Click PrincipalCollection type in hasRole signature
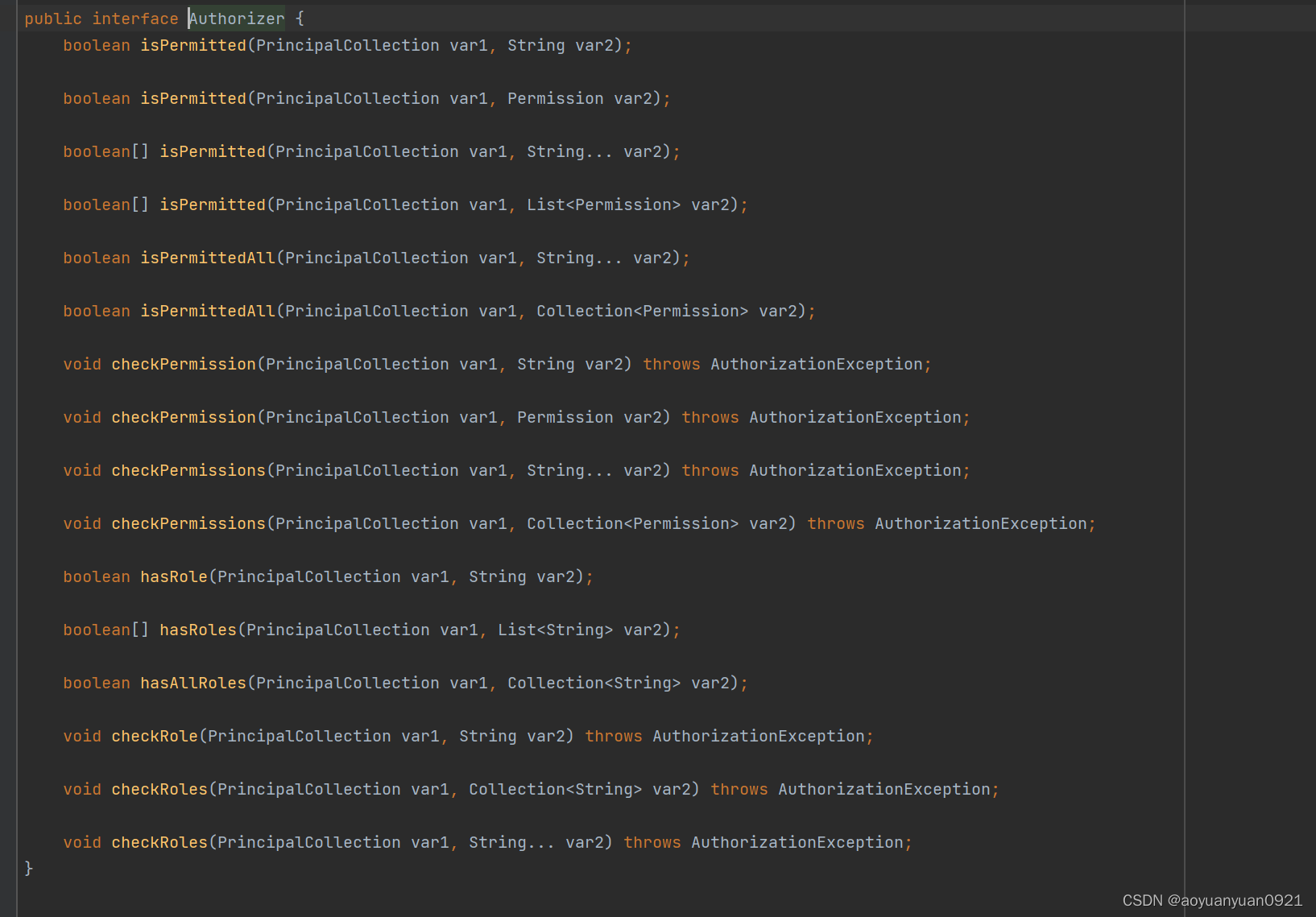Viewport: 1316px width, 917px height. (309, 576)
